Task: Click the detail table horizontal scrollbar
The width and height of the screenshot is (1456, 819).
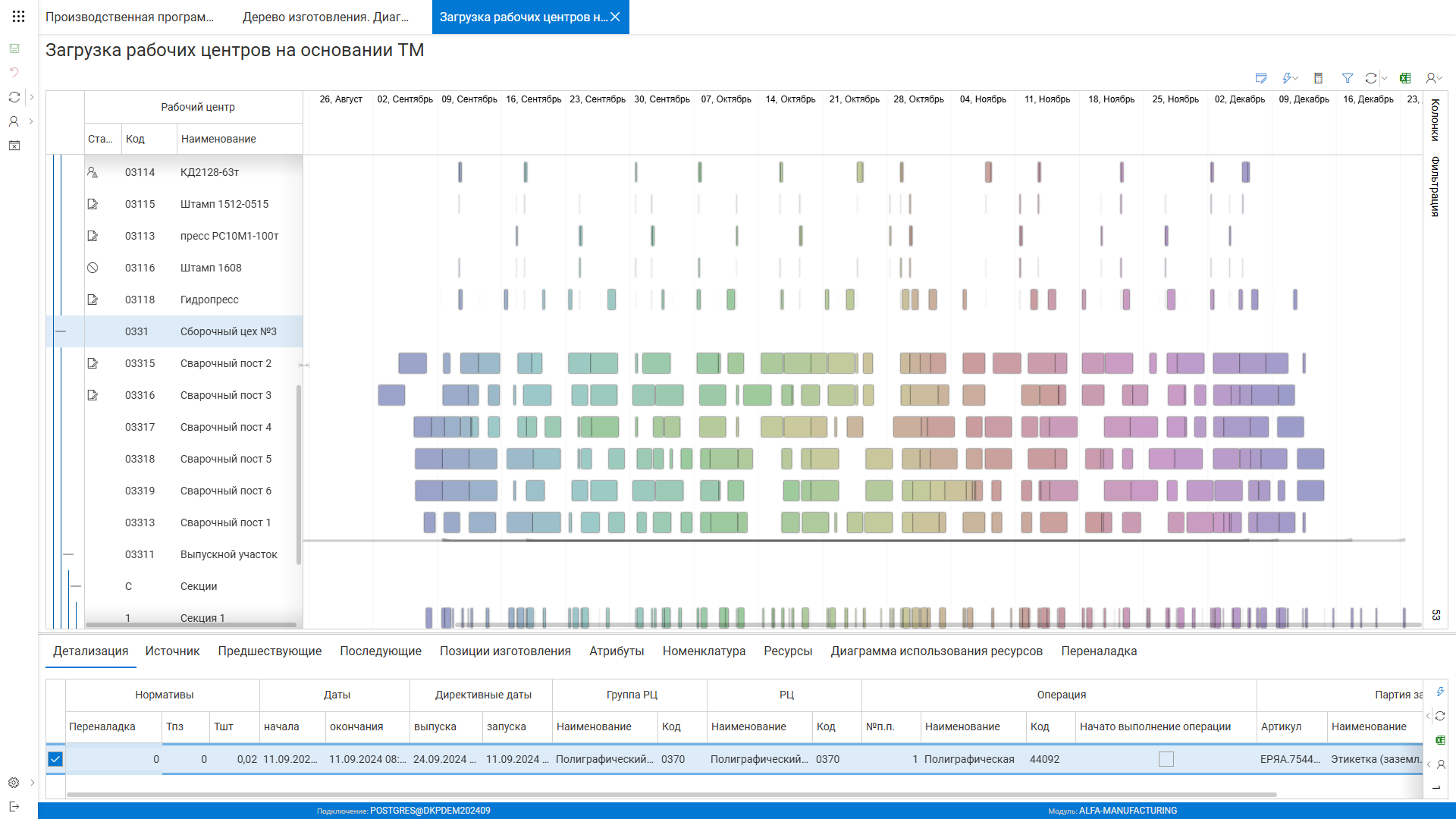Action: (670, 795)
